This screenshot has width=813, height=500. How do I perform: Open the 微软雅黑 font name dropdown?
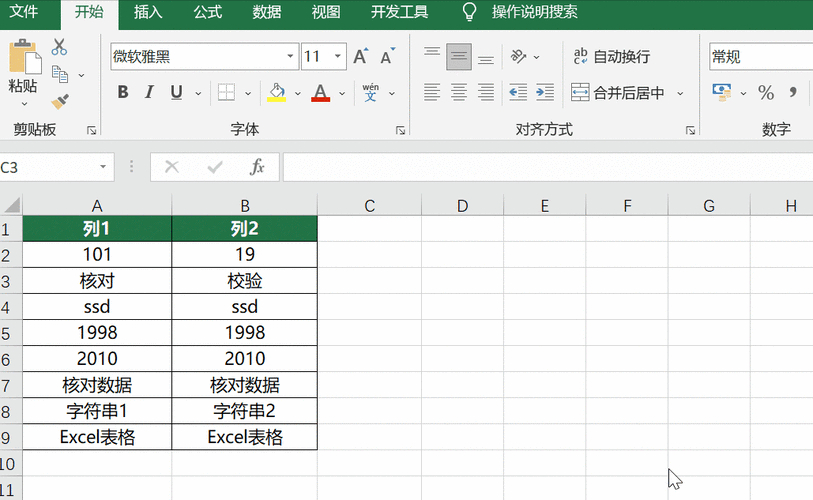[291, 57]
